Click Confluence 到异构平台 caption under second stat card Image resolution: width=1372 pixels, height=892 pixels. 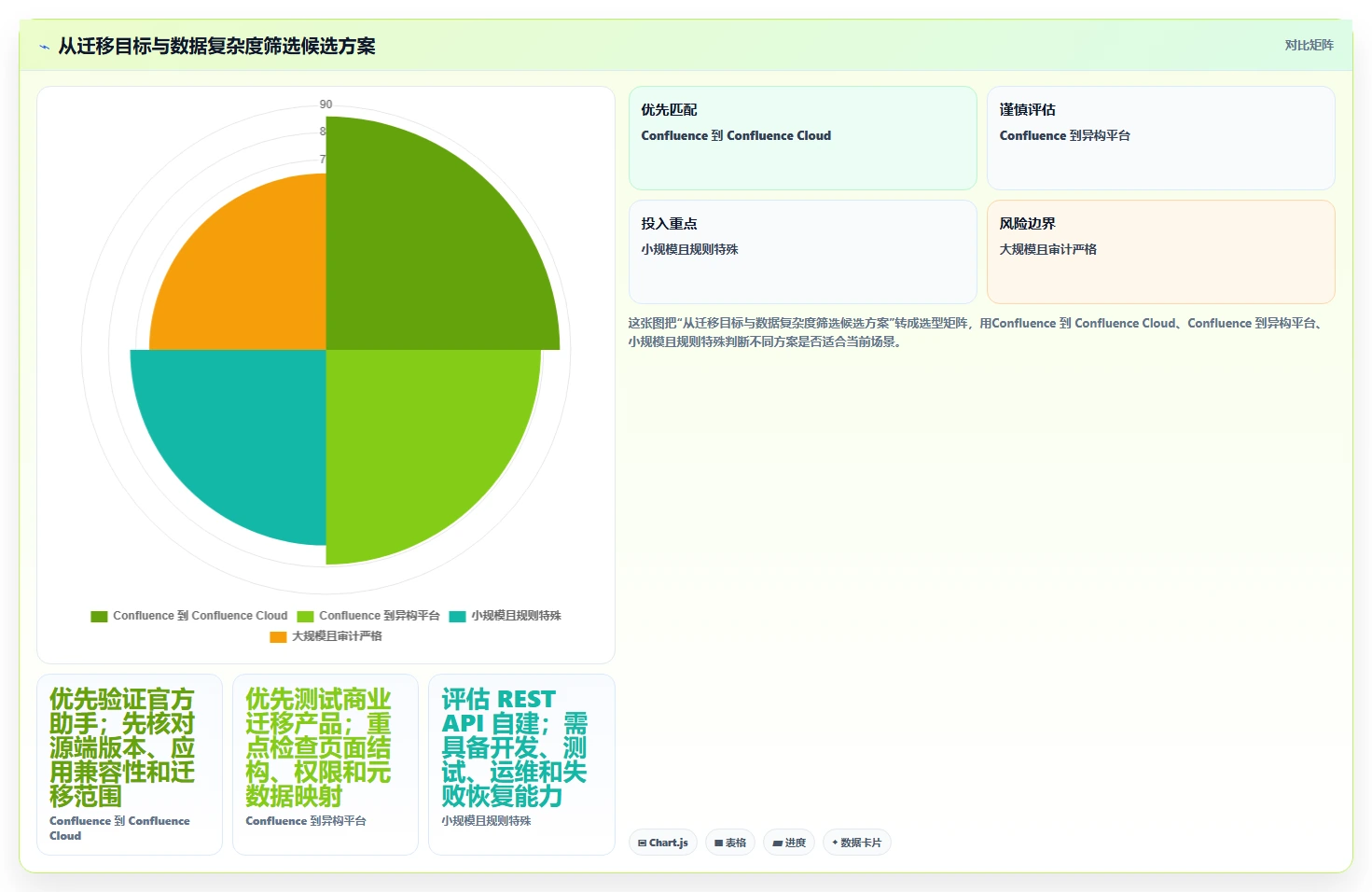(x=306, y=821)
